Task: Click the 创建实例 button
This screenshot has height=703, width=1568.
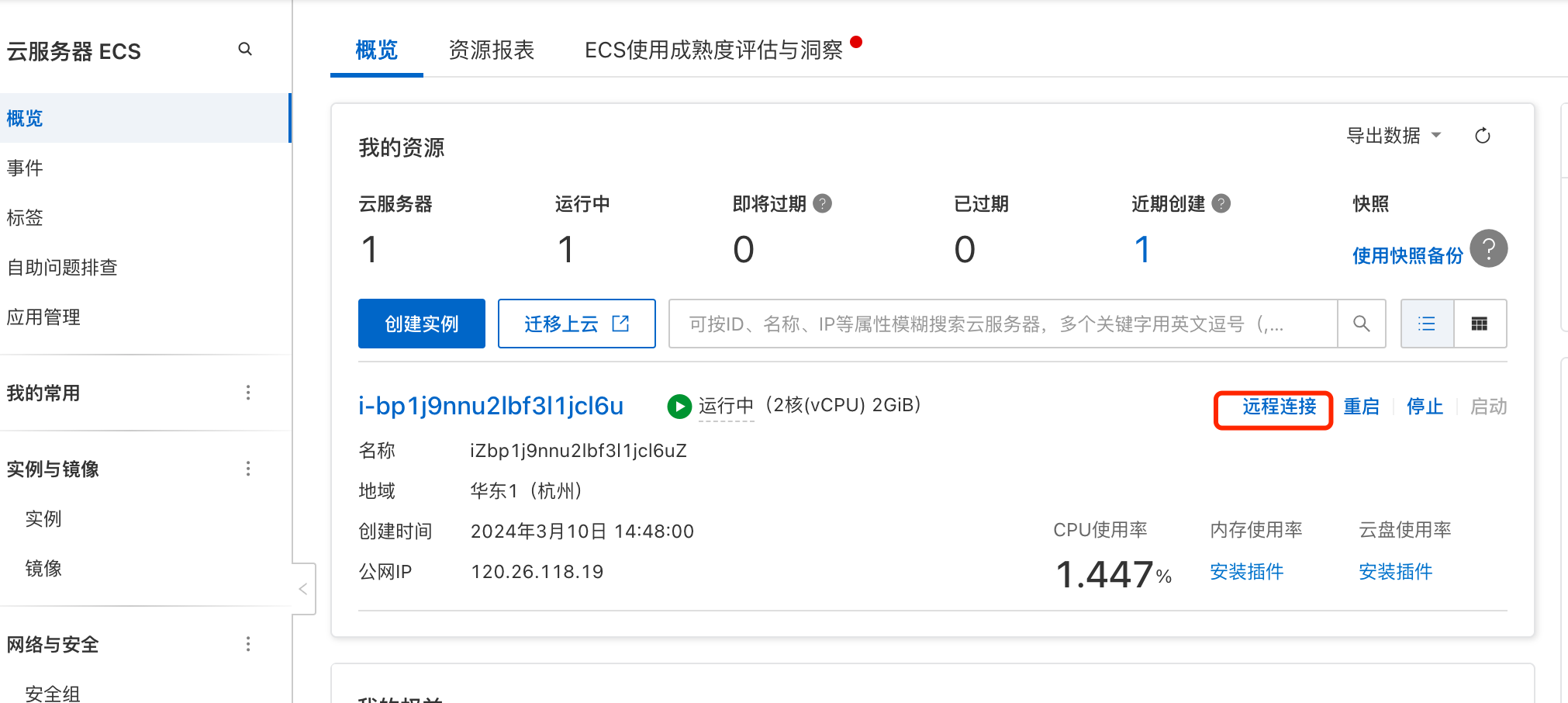Action: pyautogui.click(x=422, y=324)
